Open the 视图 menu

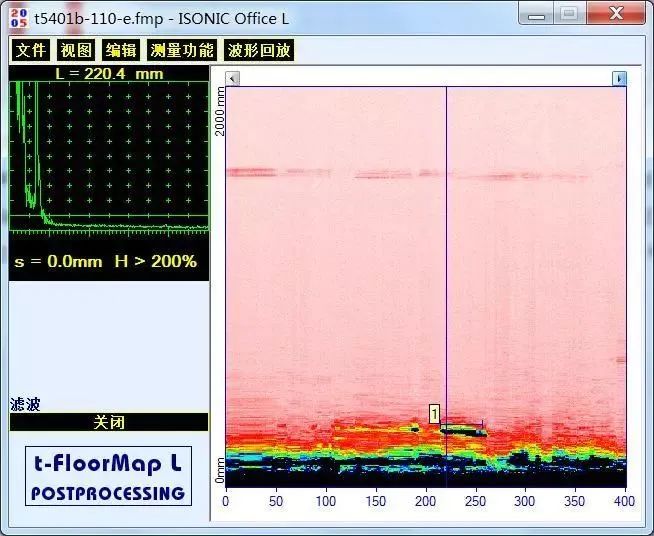[76, 50]
